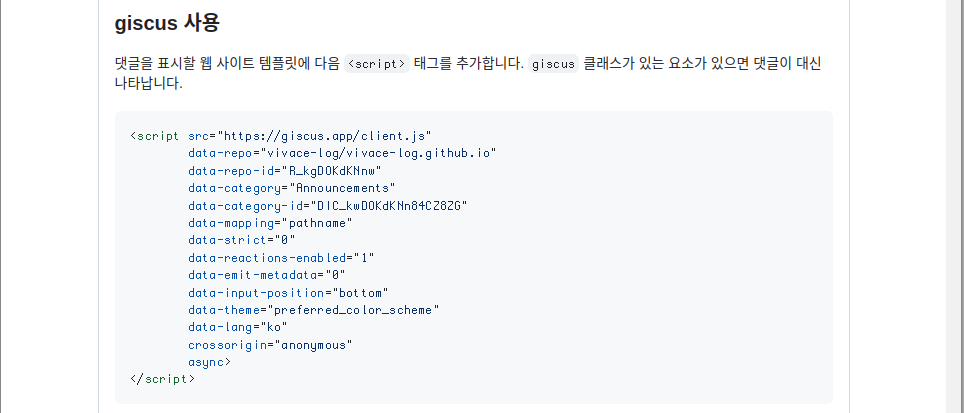The image size is (964, 413).
Task: Click the data-emit-metadata line
Action: 267,275
